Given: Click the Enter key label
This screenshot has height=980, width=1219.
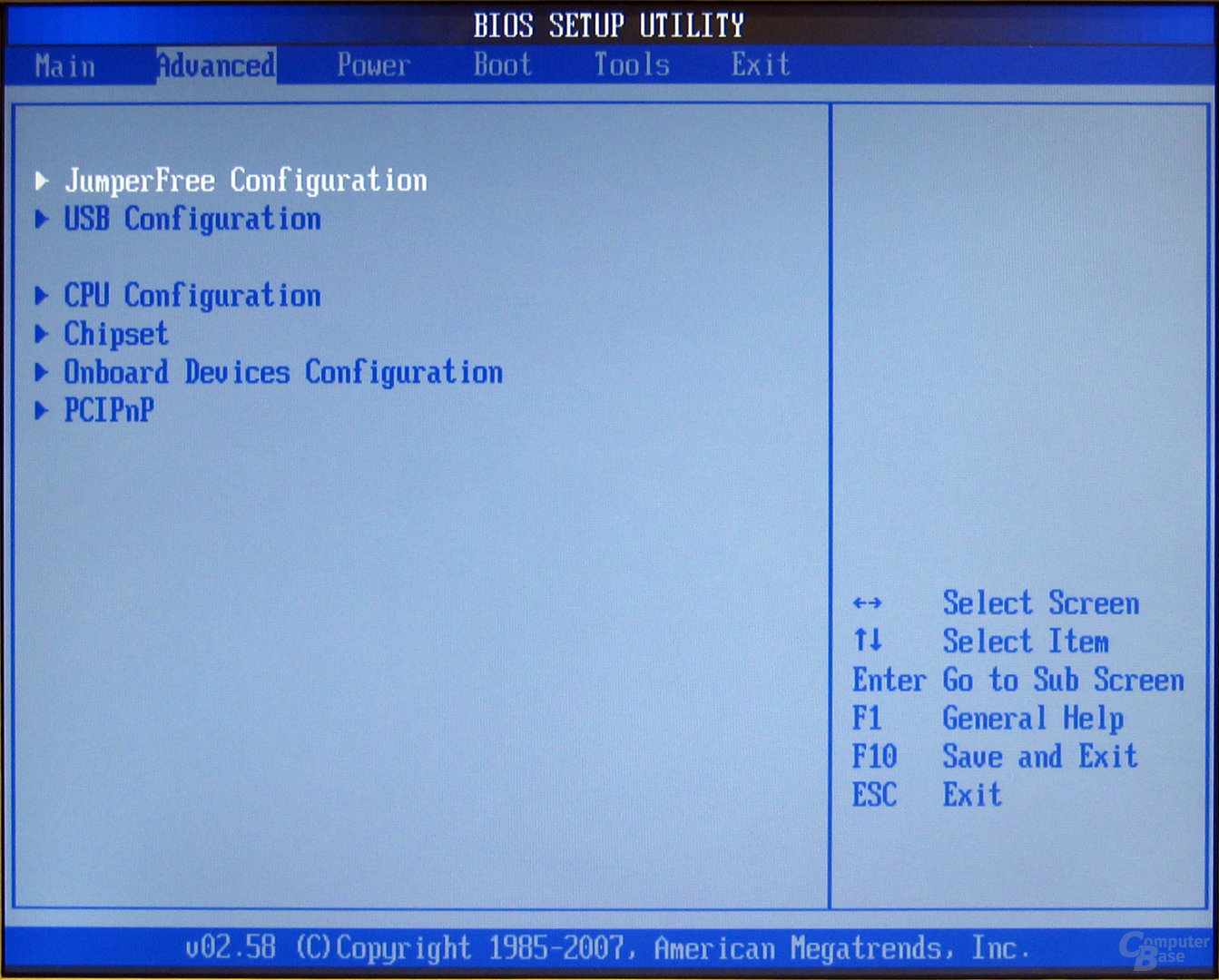Looking at the screenshot, I should [889, 680].
